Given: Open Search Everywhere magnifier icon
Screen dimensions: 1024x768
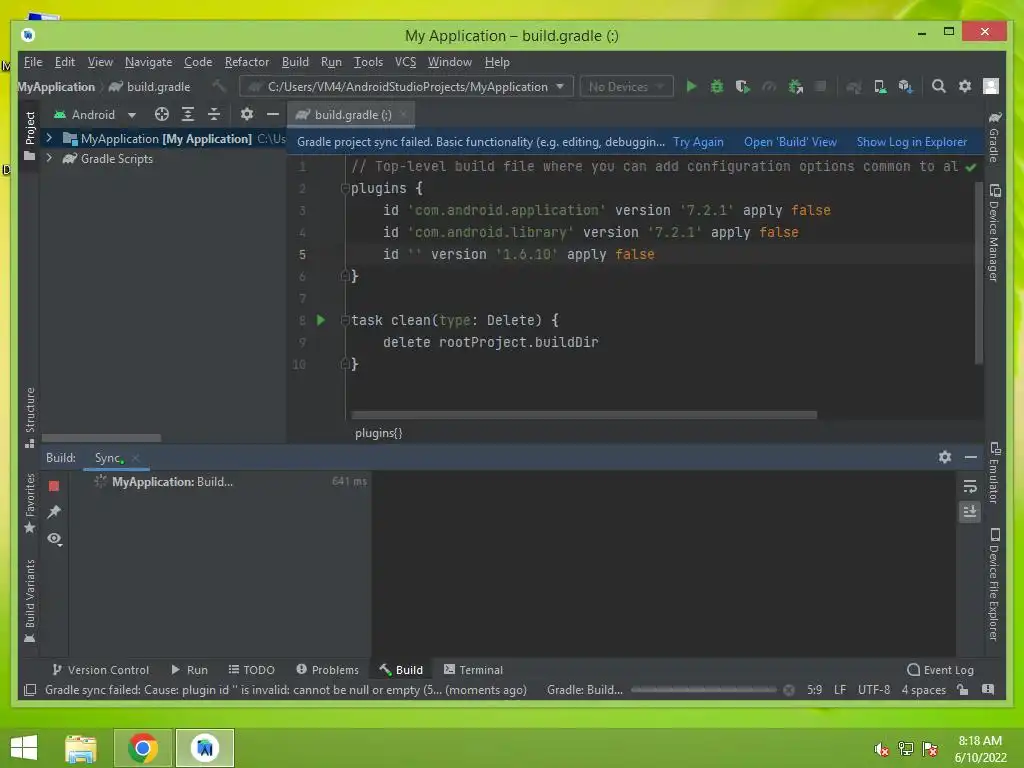Looking at the screenshot, I should (x=938, y=86).
